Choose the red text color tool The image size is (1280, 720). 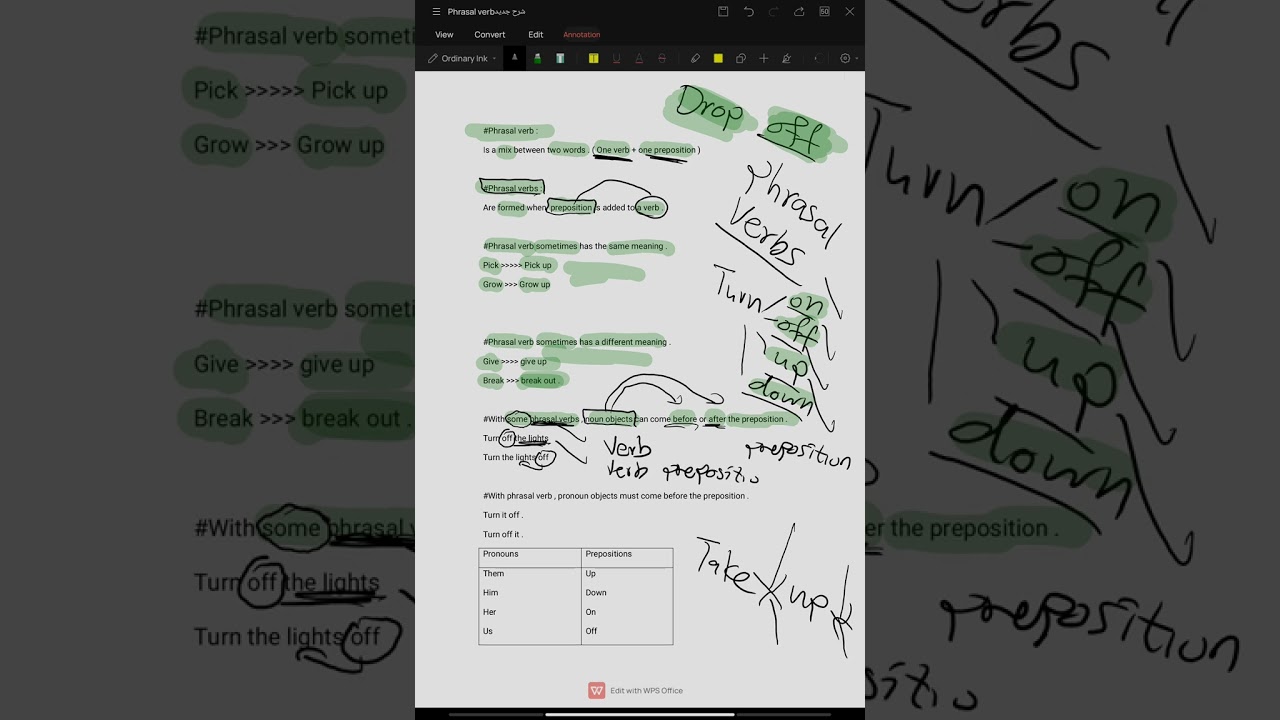tap(639, 58)
